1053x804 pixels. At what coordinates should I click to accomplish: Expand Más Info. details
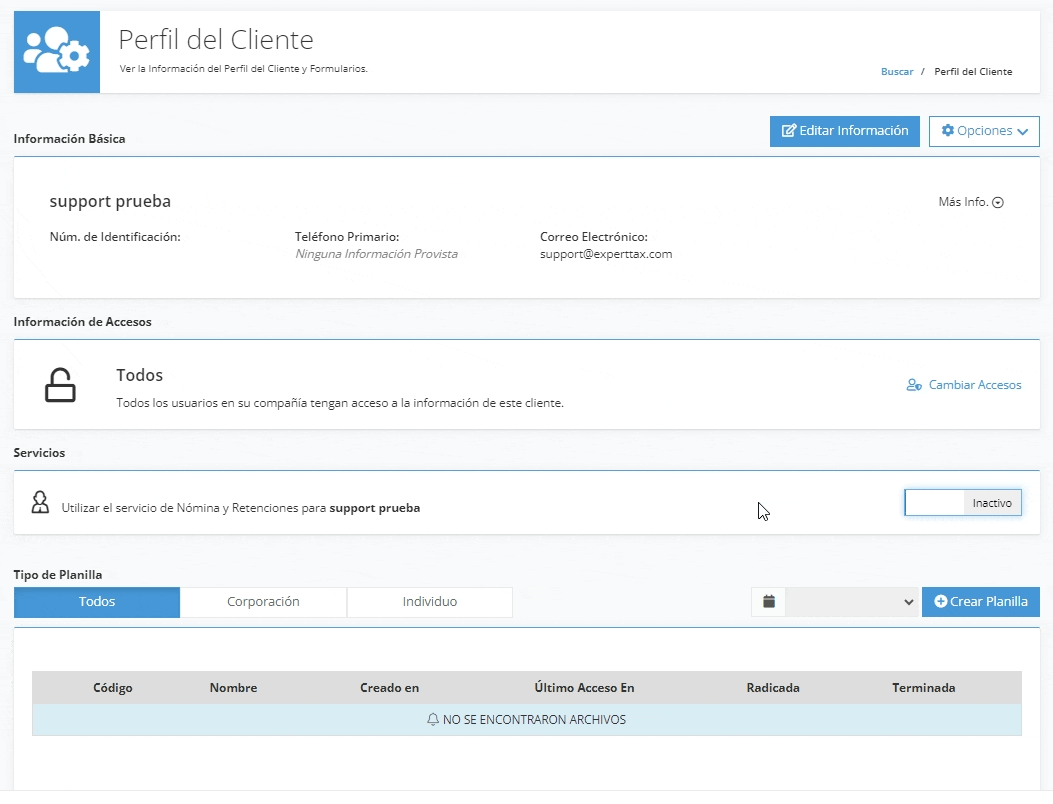click(x=970, y=202)
